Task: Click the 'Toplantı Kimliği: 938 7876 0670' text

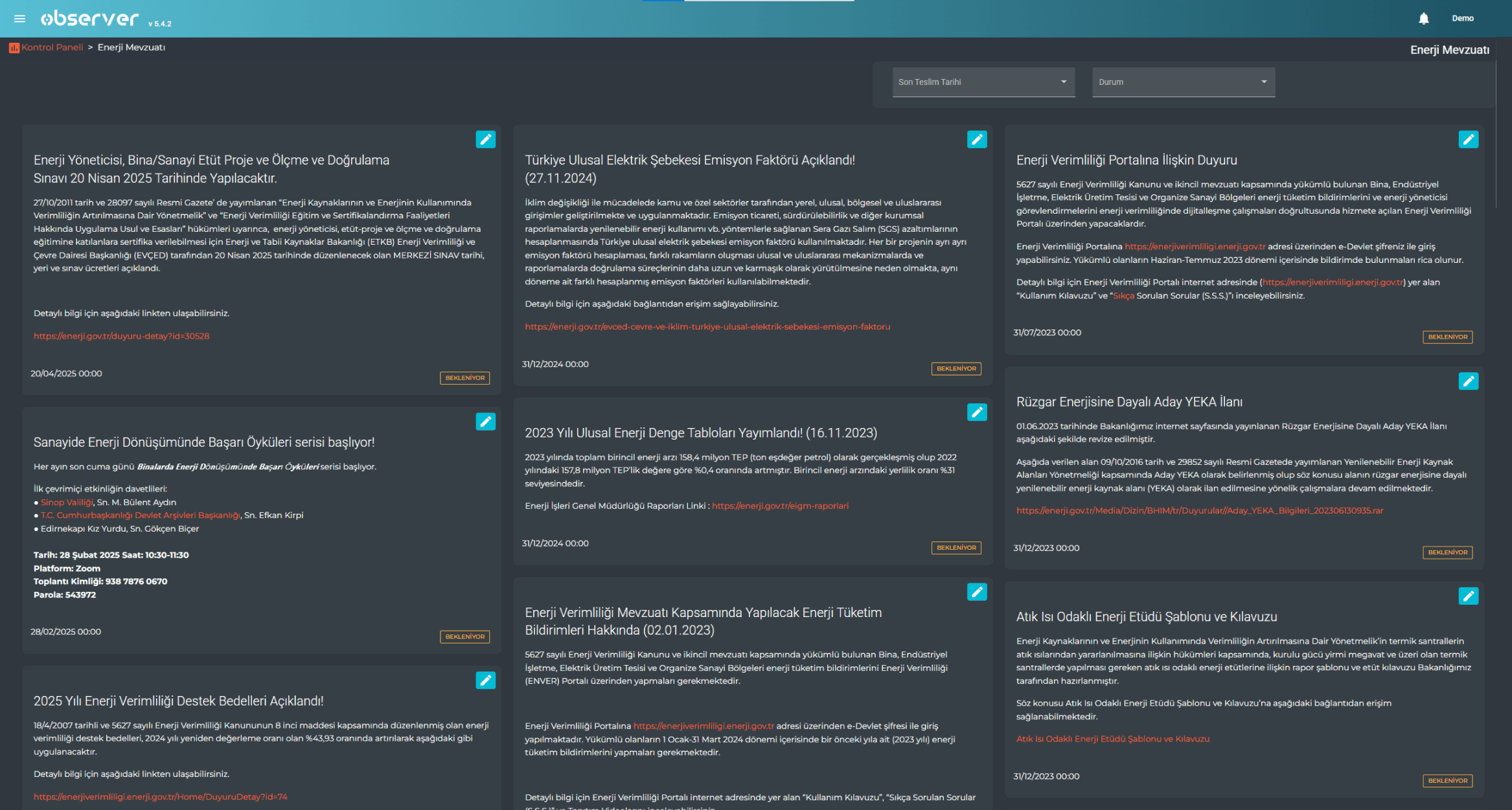Action: click(x=100, y=581)
